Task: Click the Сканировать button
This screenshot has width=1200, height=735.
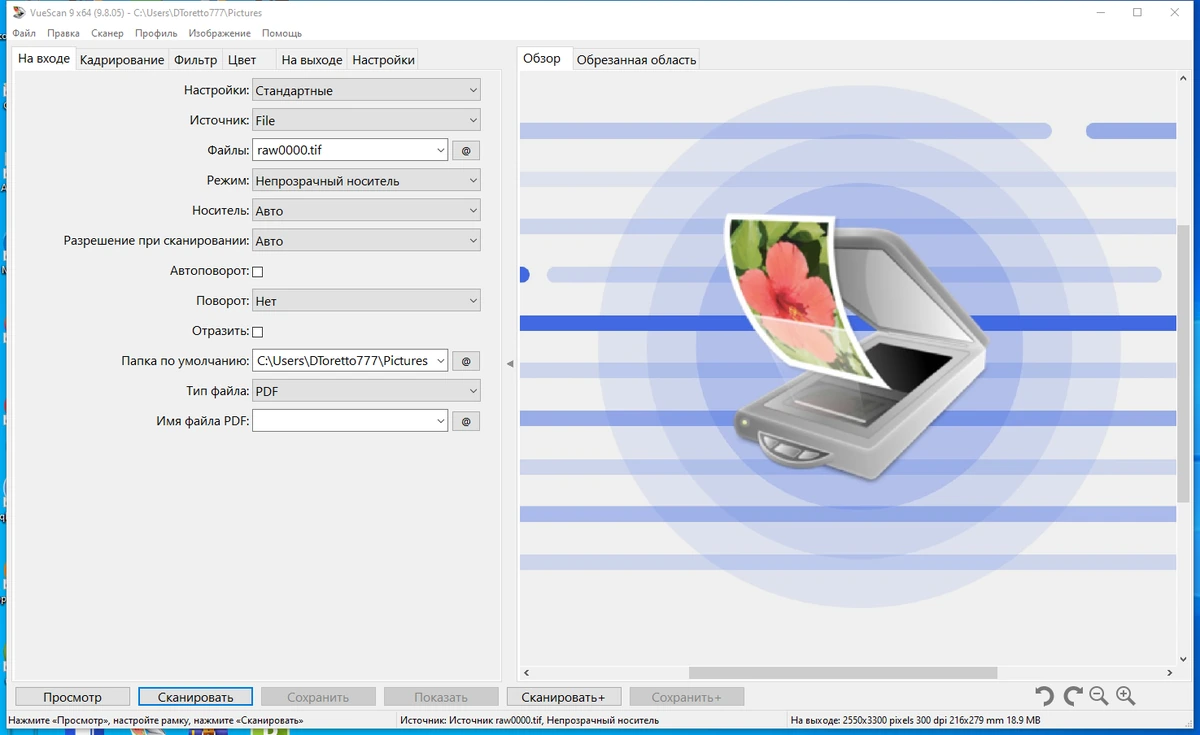Action: 196,697
